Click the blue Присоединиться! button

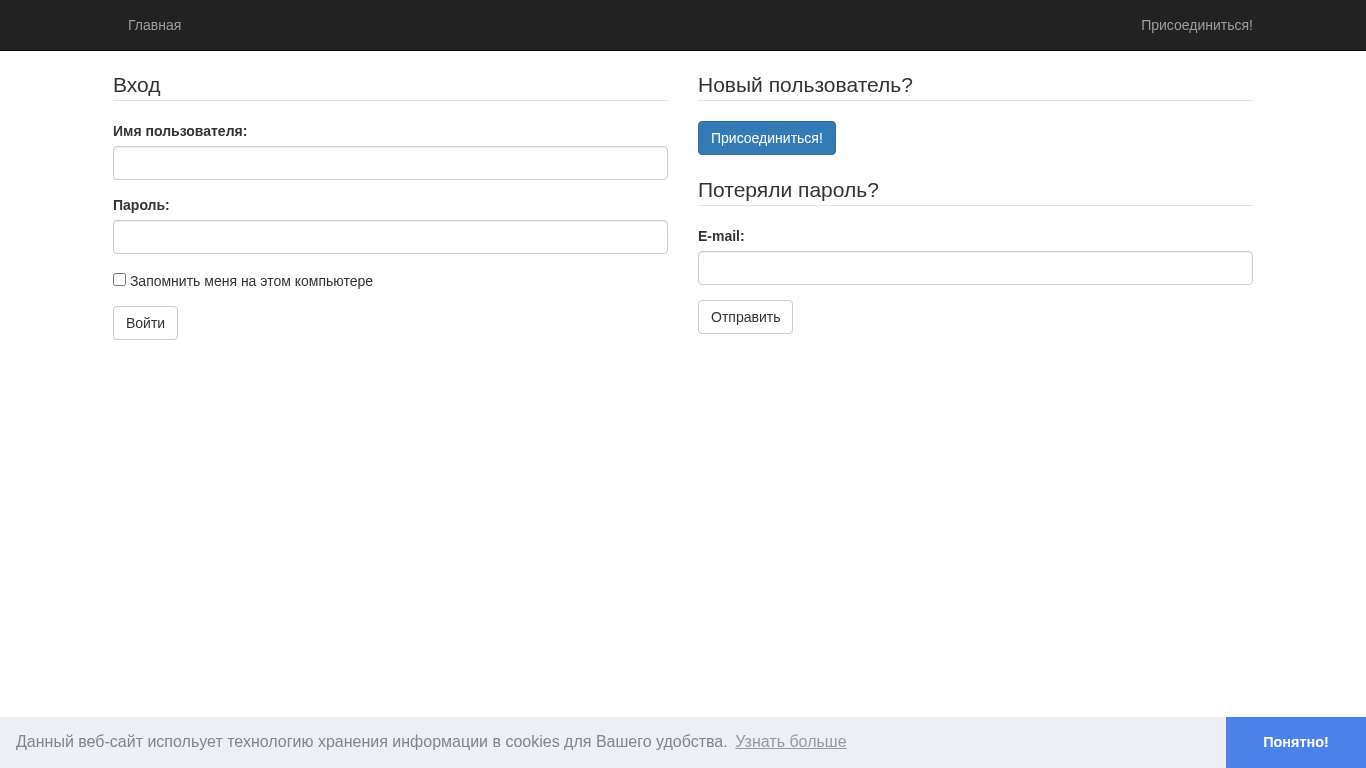point(766,138)
